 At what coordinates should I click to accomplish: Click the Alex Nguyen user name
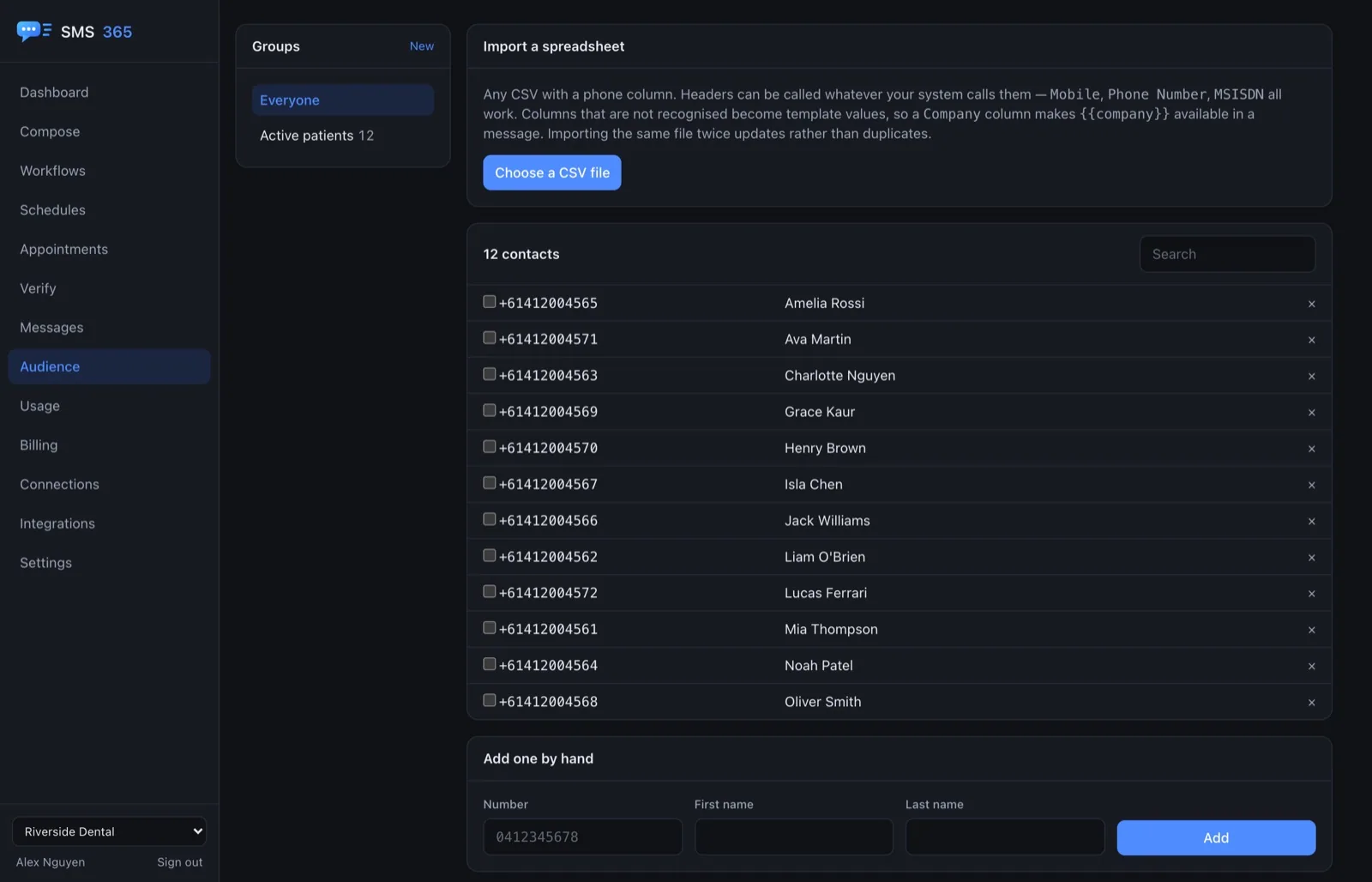tap(51, 862)
